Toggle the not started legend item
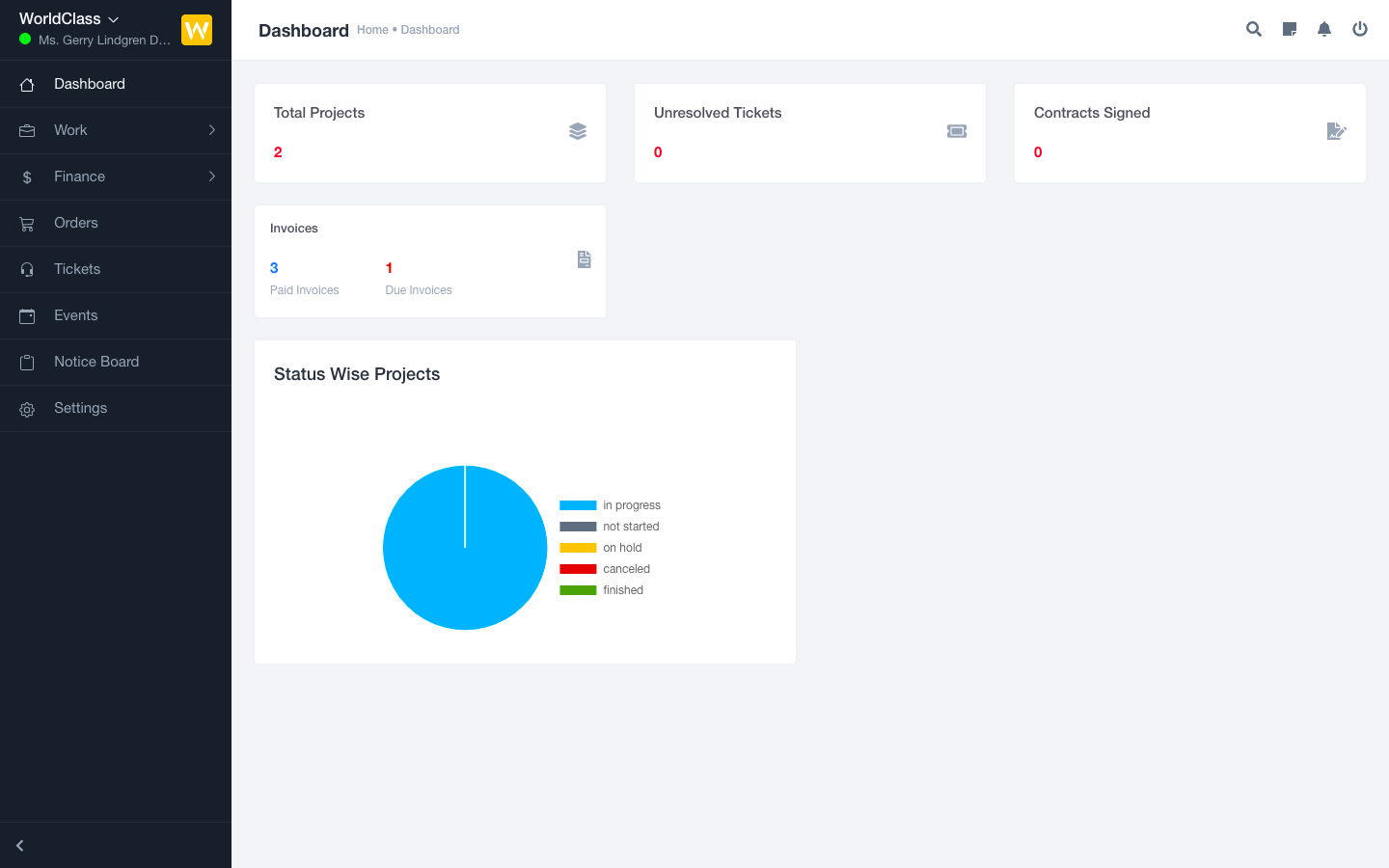Screen dimensions: 1389x868 pos(610,527)
